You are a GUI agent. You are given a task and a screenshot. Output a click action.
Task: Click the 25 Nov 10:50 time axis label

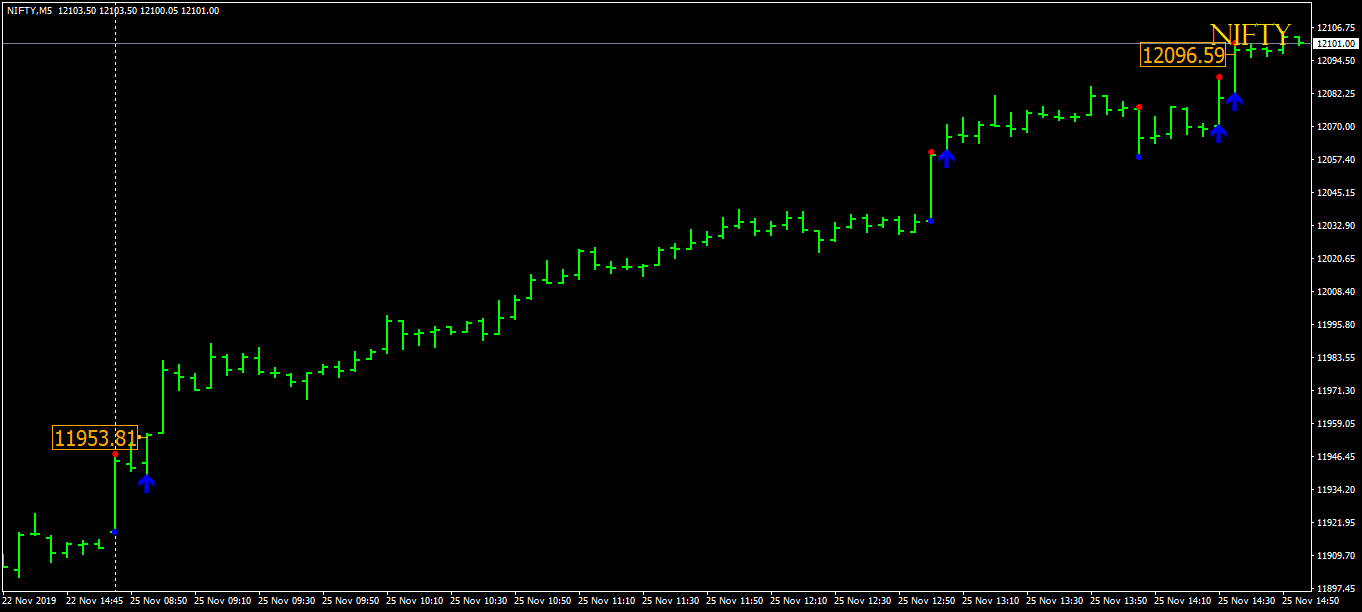pos(543,602)
